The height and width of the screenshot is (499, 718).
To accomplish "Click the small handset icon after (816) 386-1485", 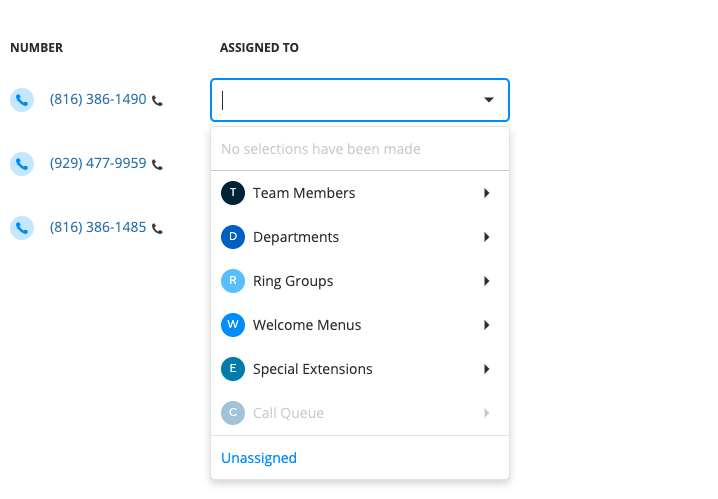I will coord(157,228).
